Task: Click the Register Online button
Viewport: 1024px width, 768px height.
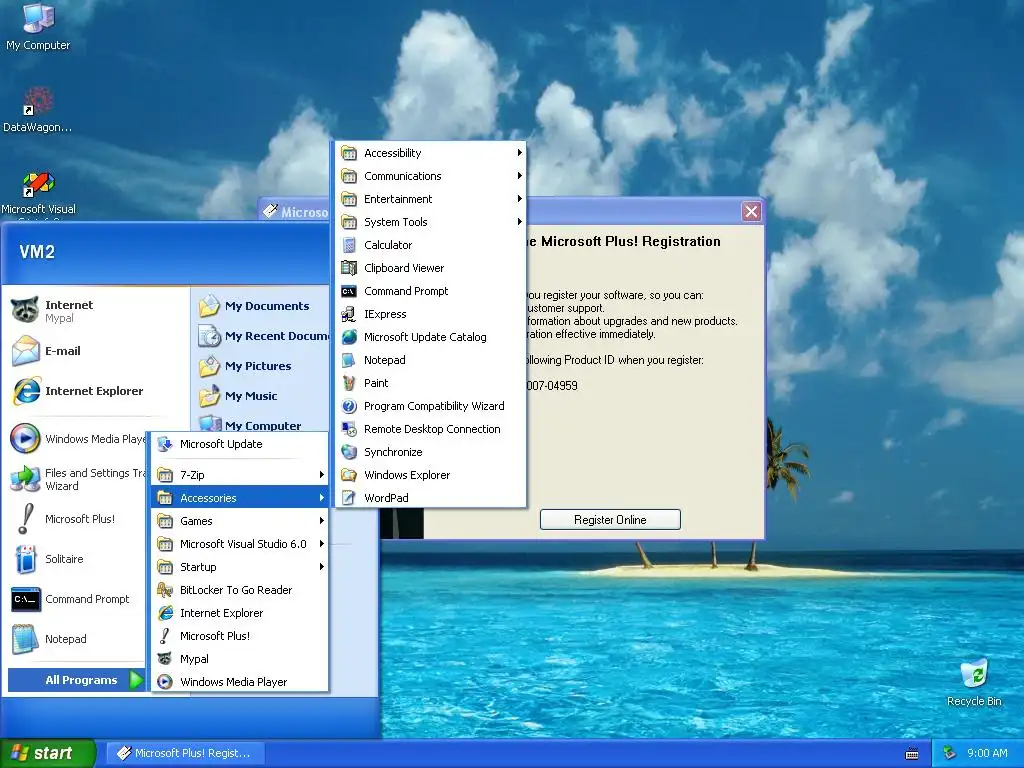Action: click(610, 520)
